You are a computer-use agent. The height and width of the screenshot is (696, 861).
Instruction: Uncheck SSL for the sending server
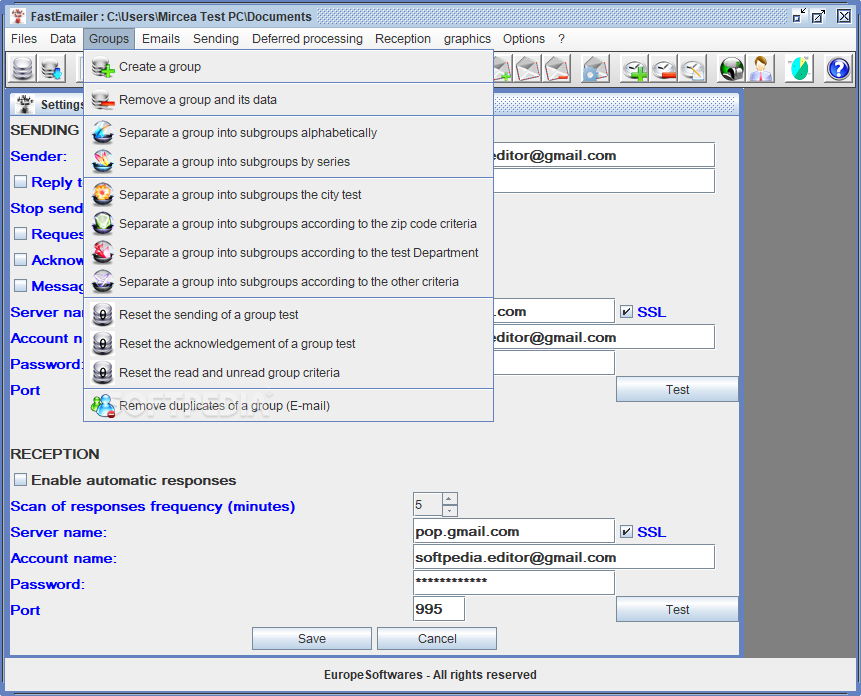click(626, 312)
